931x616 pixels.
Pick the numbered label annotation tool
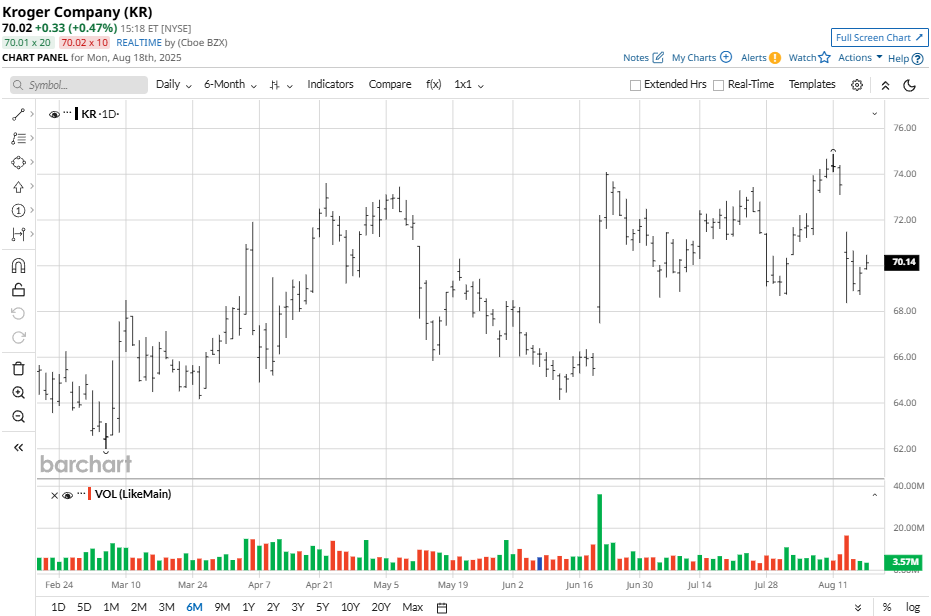tap(18, 210)
